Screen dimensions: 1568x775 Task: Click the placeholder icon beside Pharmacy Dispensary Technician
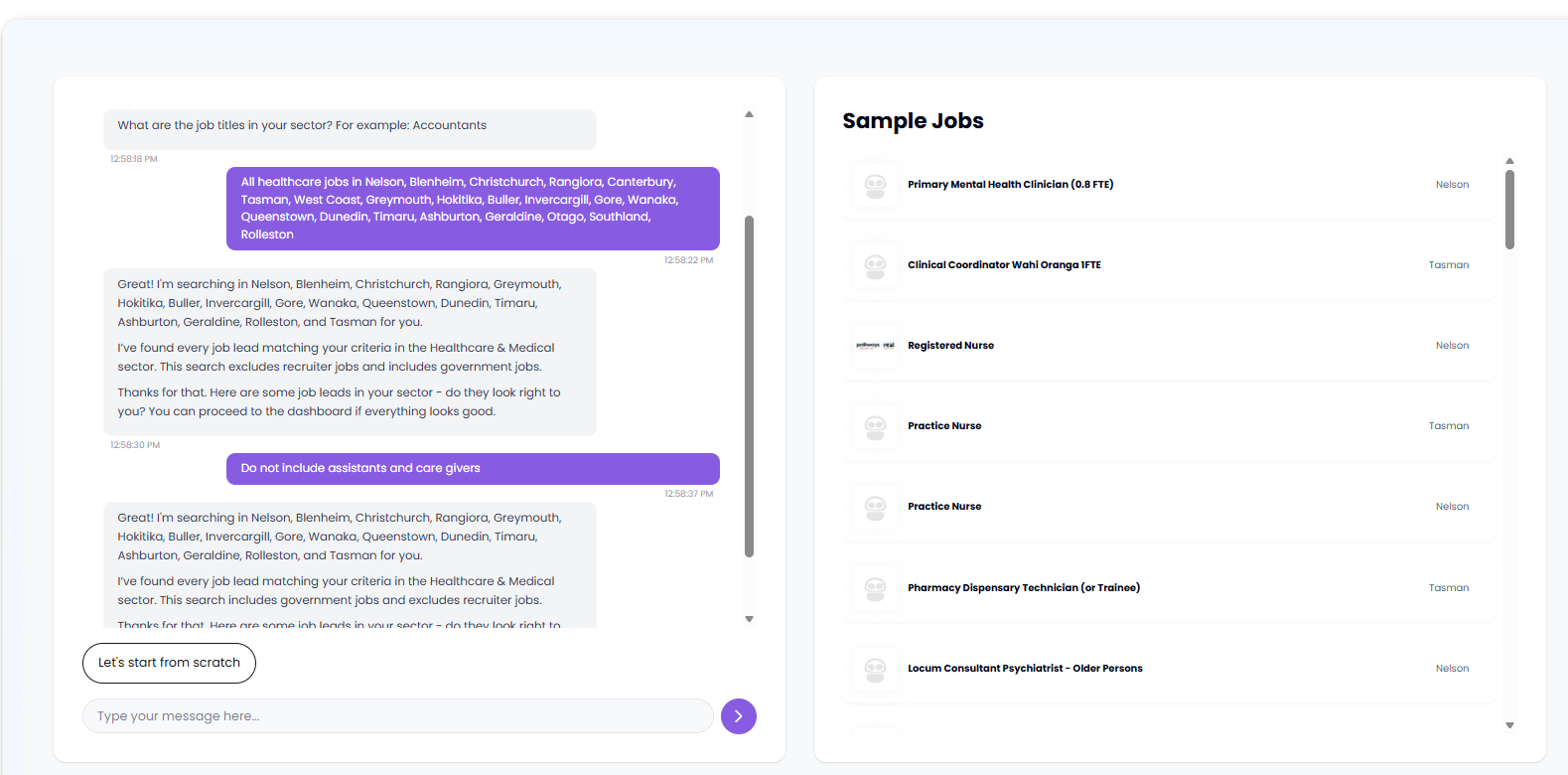click(875, 588)
